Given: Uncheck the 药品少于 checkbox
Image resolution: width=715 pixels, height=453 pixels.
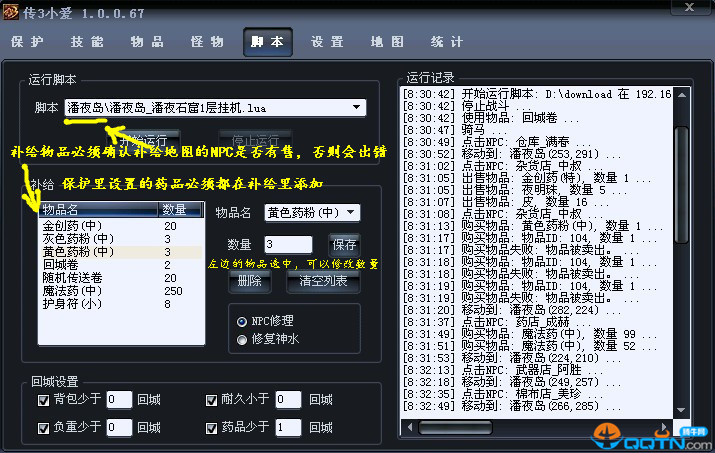Looking at the screenshot, I should 212,428.
